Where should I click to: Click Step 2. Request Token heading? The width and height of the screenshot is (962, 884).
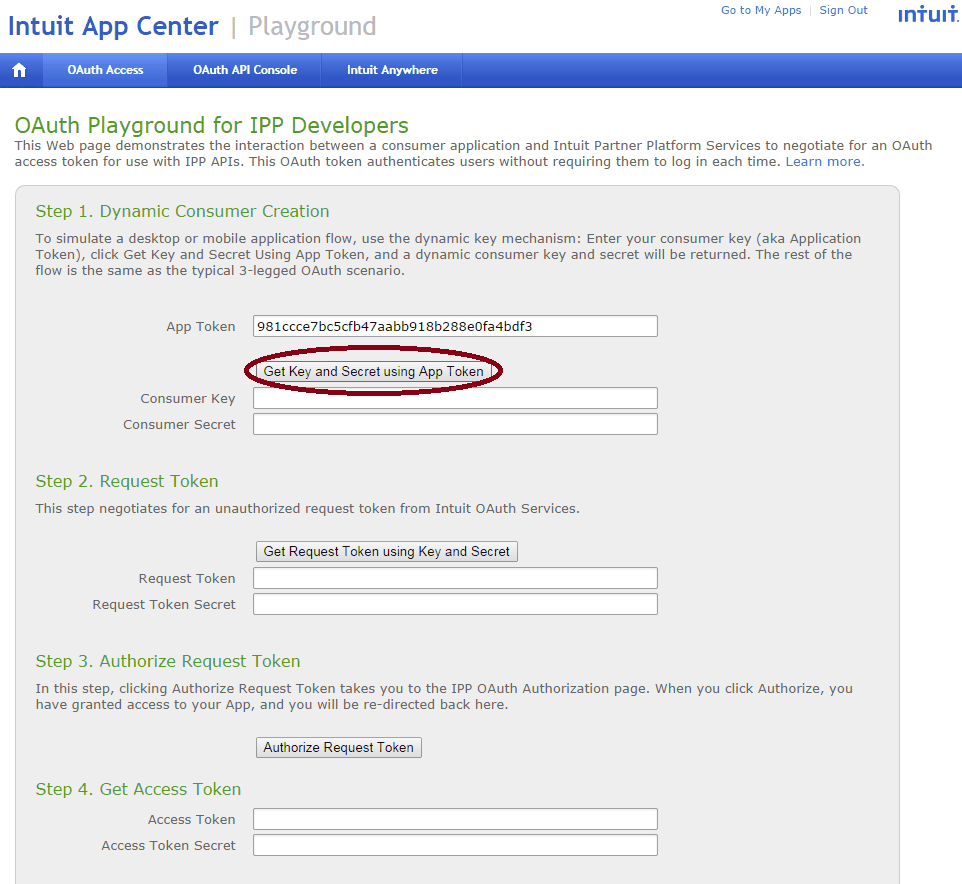click(x=126, y=481)
